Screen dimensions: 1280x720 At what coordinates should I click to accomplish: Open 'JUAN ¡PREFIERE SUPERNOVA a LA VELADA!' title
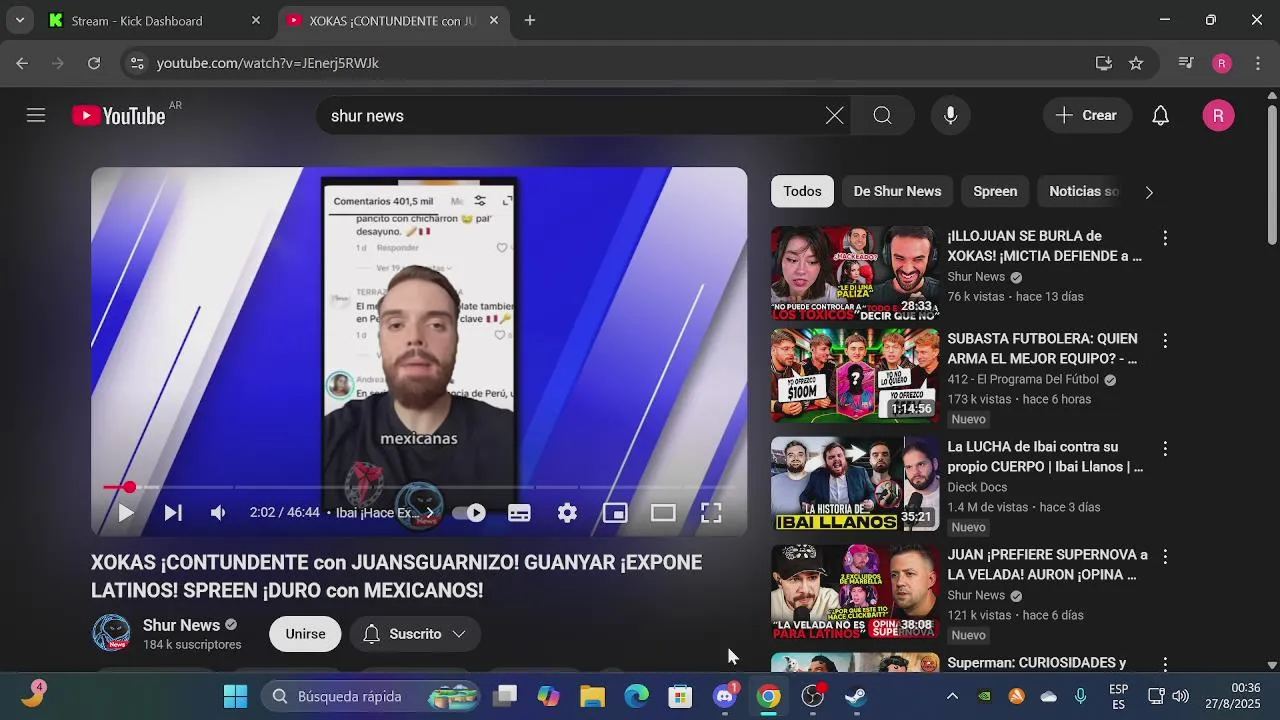(x=1047, y=565)
